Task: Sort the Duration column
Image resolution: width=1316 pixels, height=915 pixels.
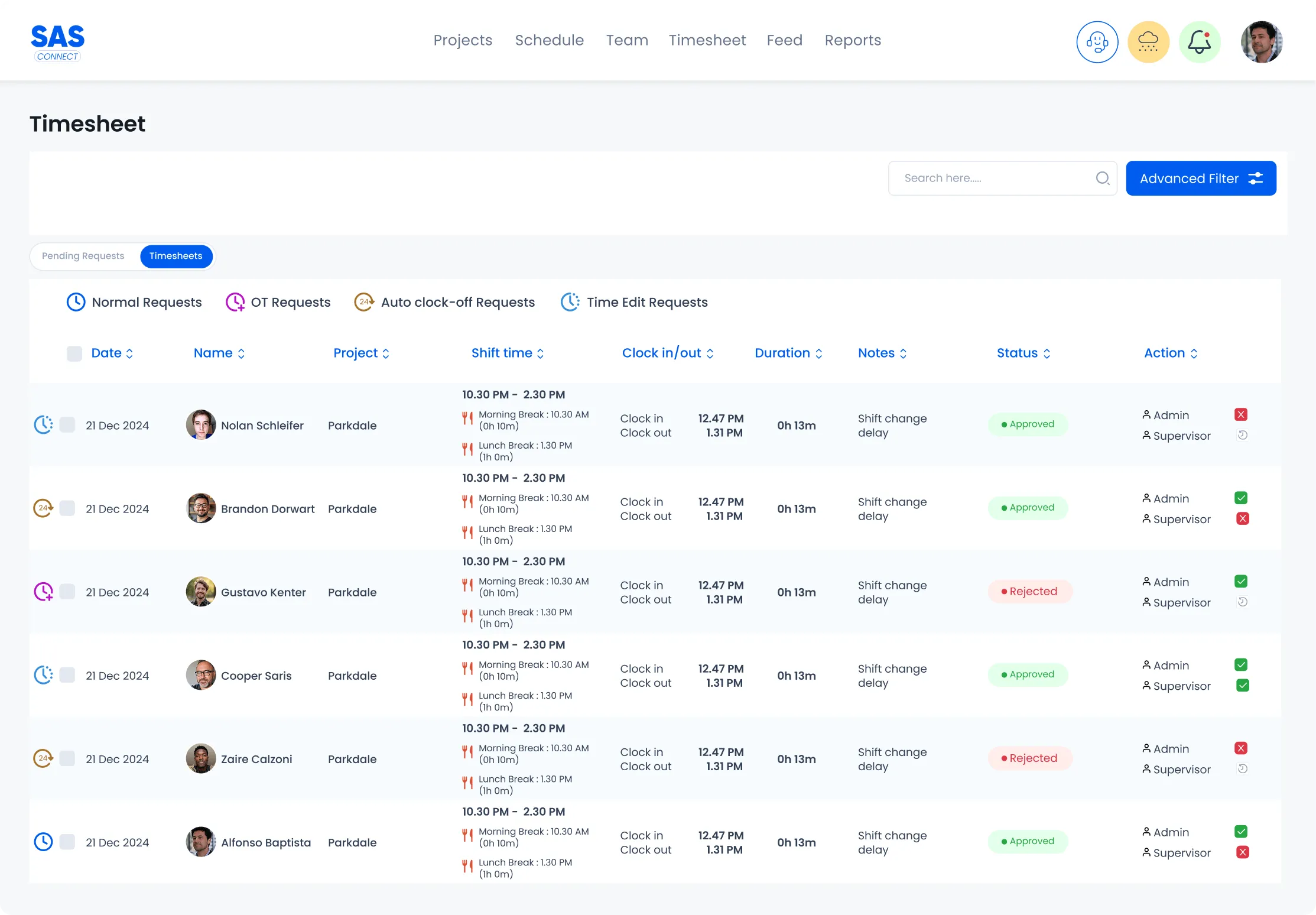Action: pyautogui.click(x=819, y=353)
